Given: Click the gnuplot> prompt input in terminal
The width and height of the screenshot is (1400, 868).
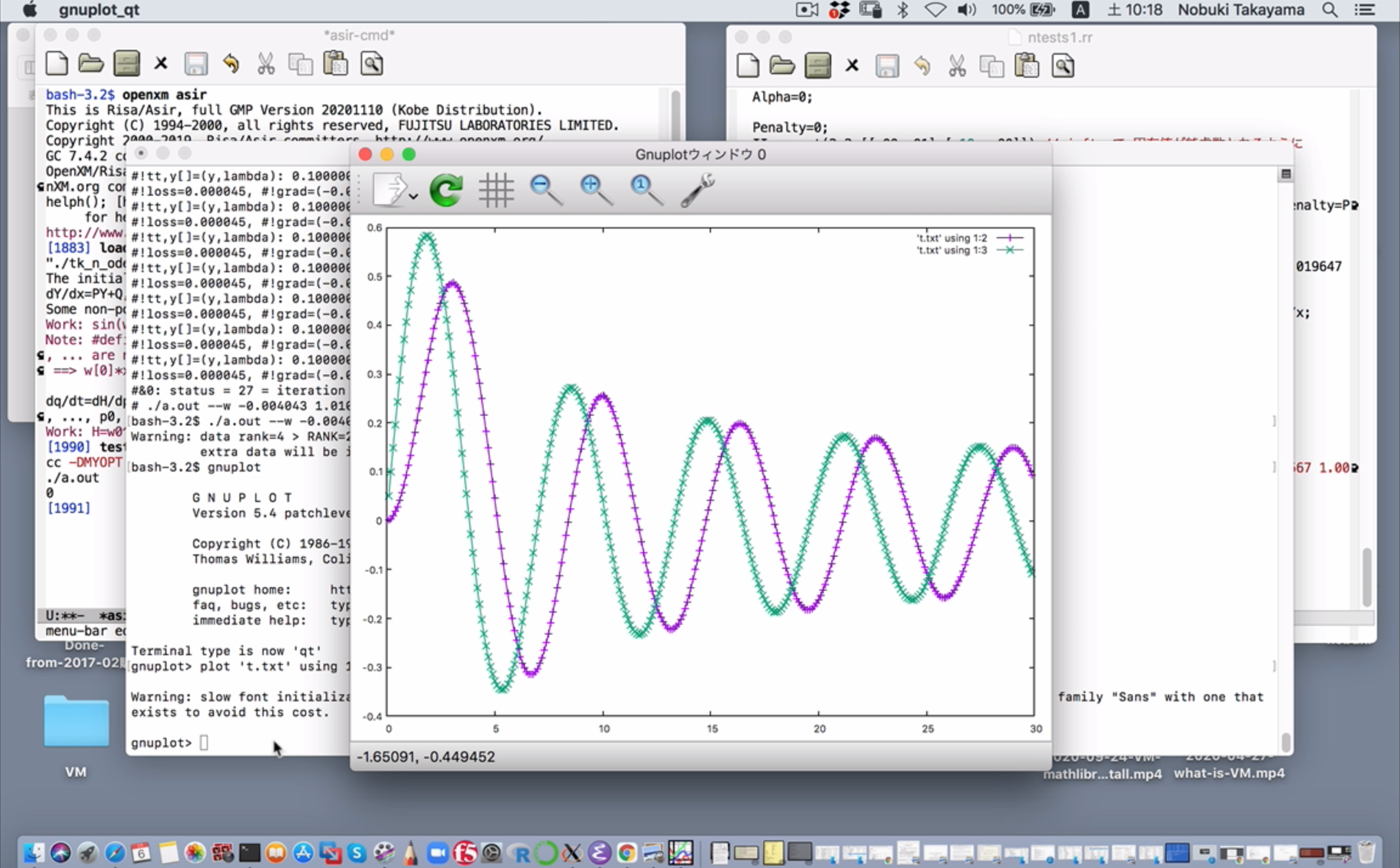Looking at the screenshot, I should pyautogui.click(x=204, y=742).
